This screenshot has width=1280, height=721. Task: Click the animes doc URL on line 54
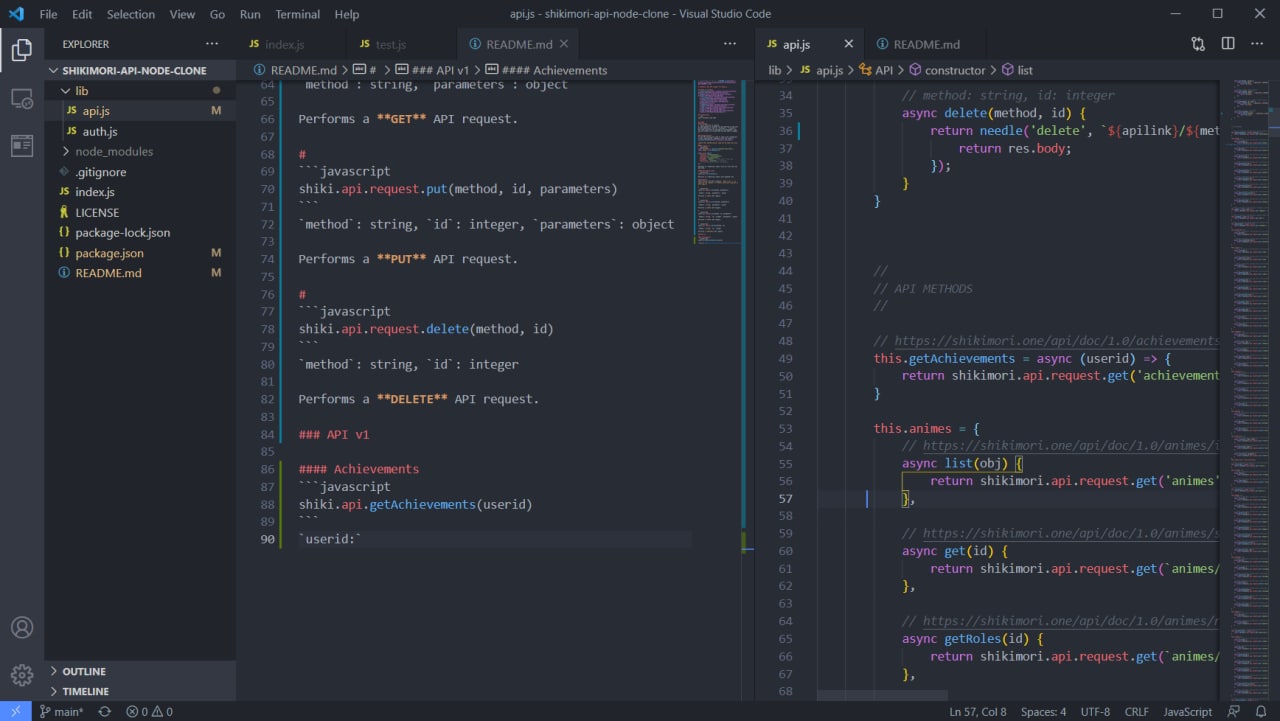pyautogui.click(x=1071, y=446)
